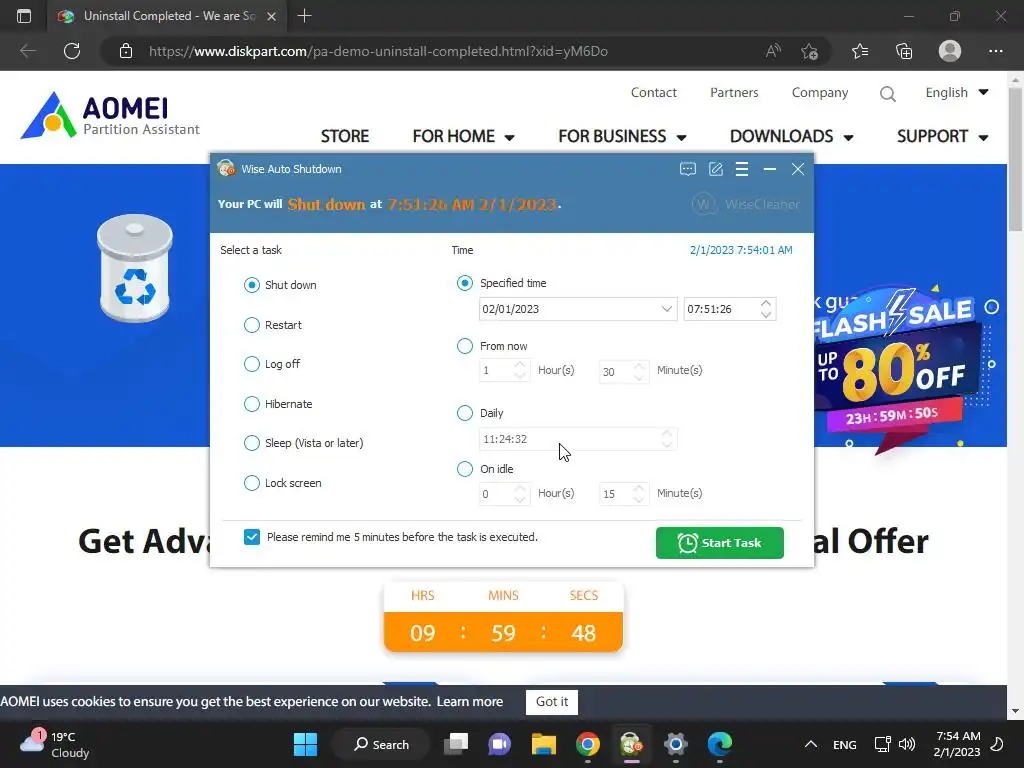
Task: Add this page to favorites star icon
Action: [x=809, y=51]
